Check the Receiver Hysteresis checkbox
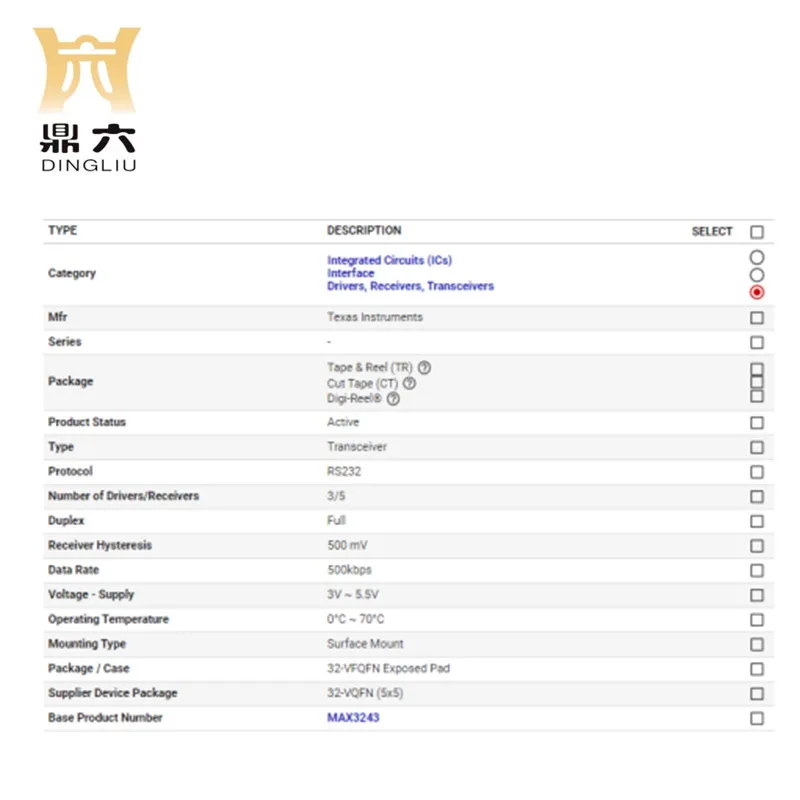800x800 pixels. 757,546
